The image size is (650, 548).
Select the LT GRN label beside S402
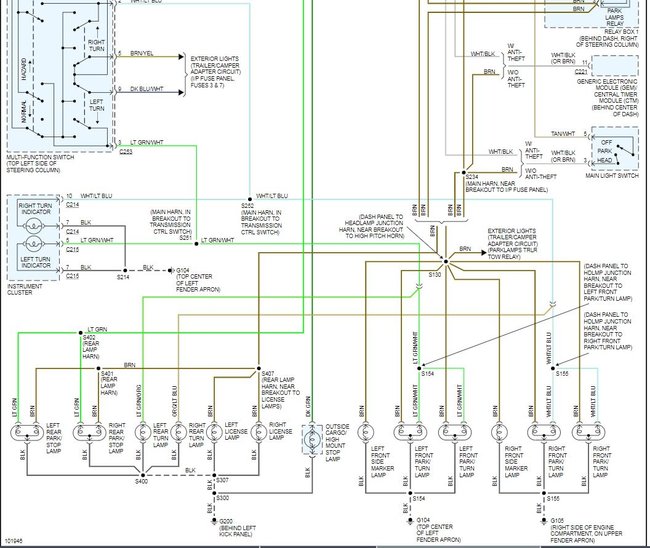coord(97,330)
